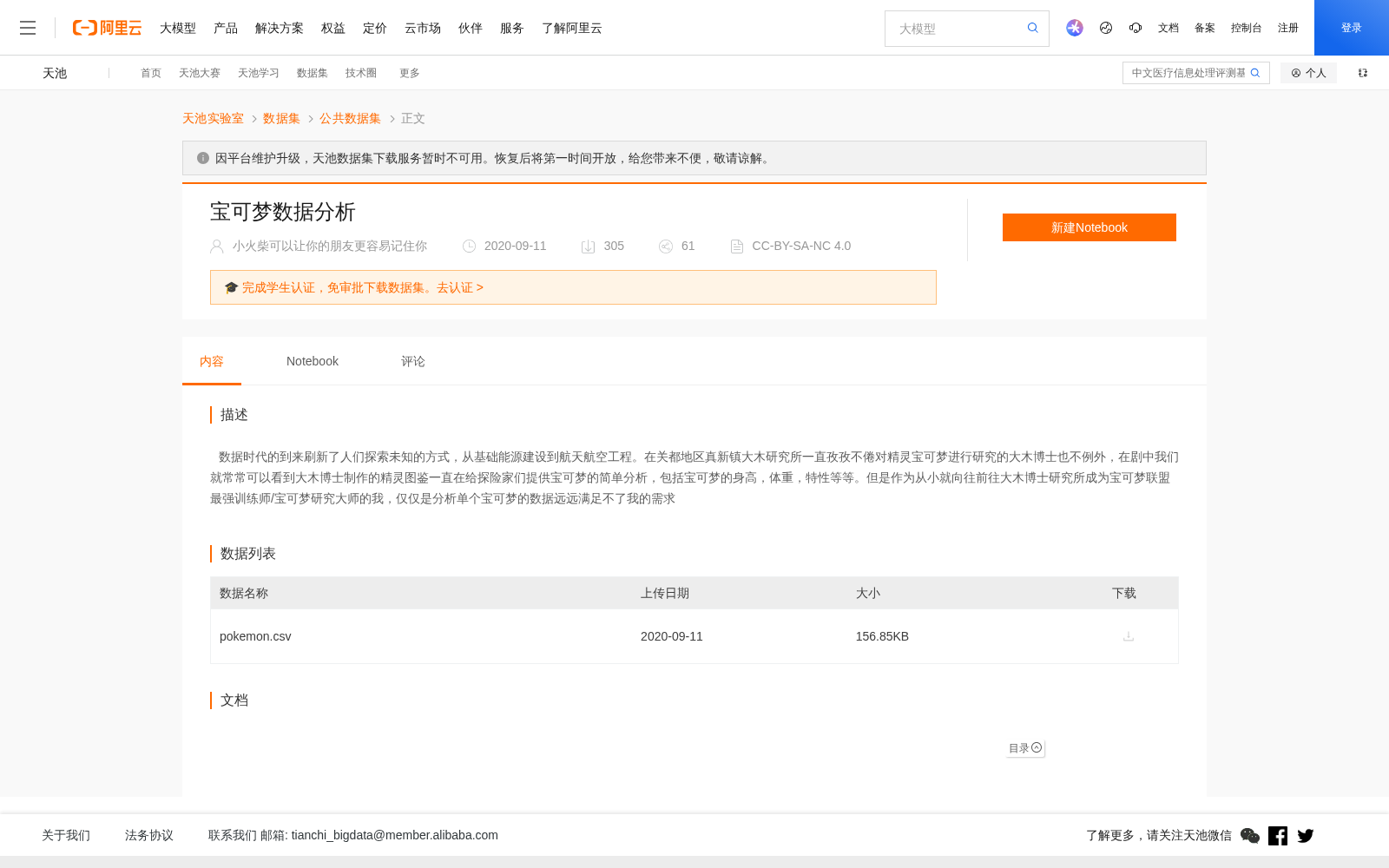Screen dimensions: 1389x868
Task: Go to 天池实验室 breadcrumb
Action: click(x=213, y=118)
